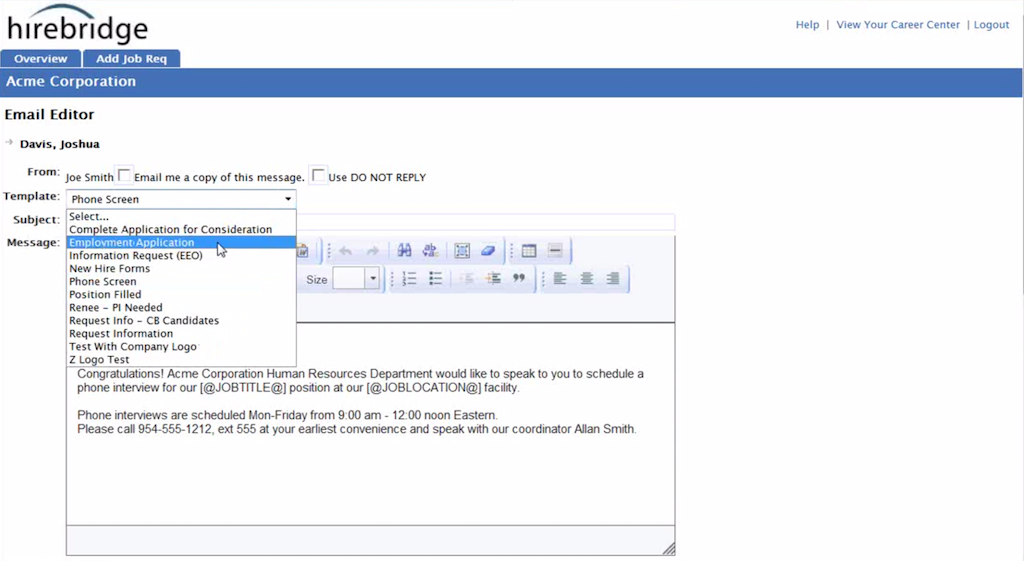
Task: Center-align text in the editor
Action: (x=586, y=279)
